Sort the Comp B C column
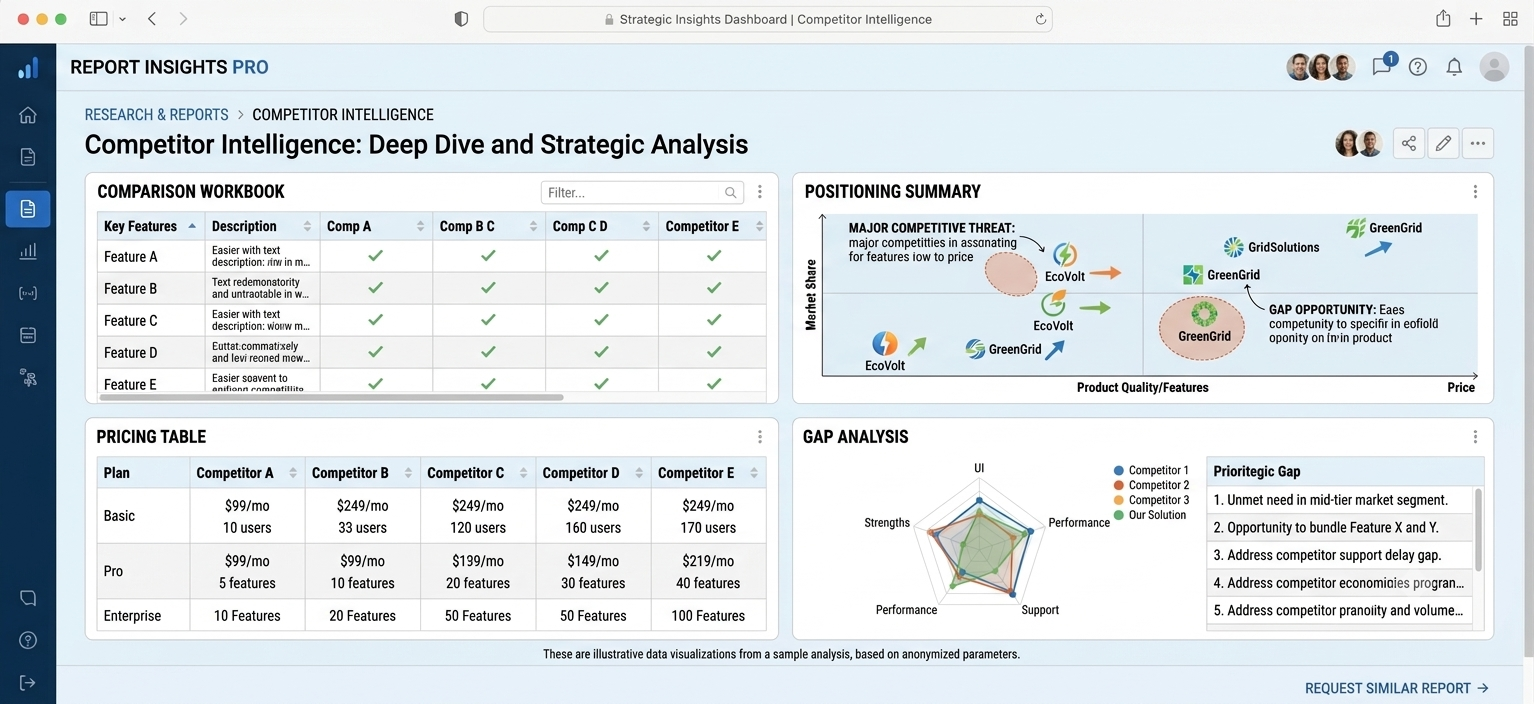The image size is (1534, 704). [534, 226]
